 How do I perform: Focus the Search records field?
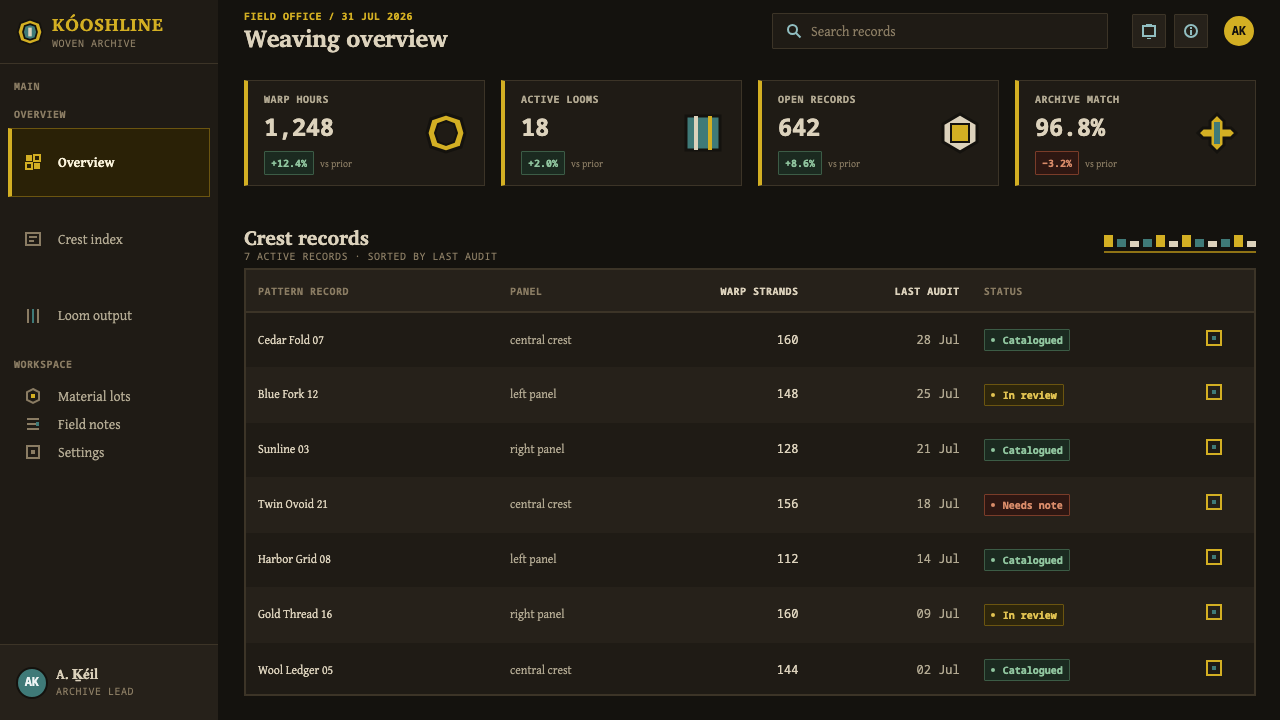(940, 31)
